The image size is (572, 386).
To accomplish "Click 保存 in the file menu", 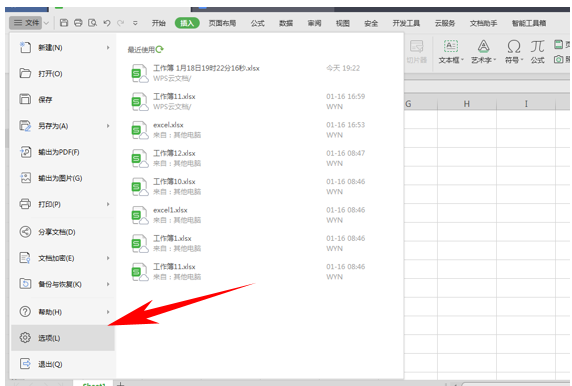I will coord(63,100).
